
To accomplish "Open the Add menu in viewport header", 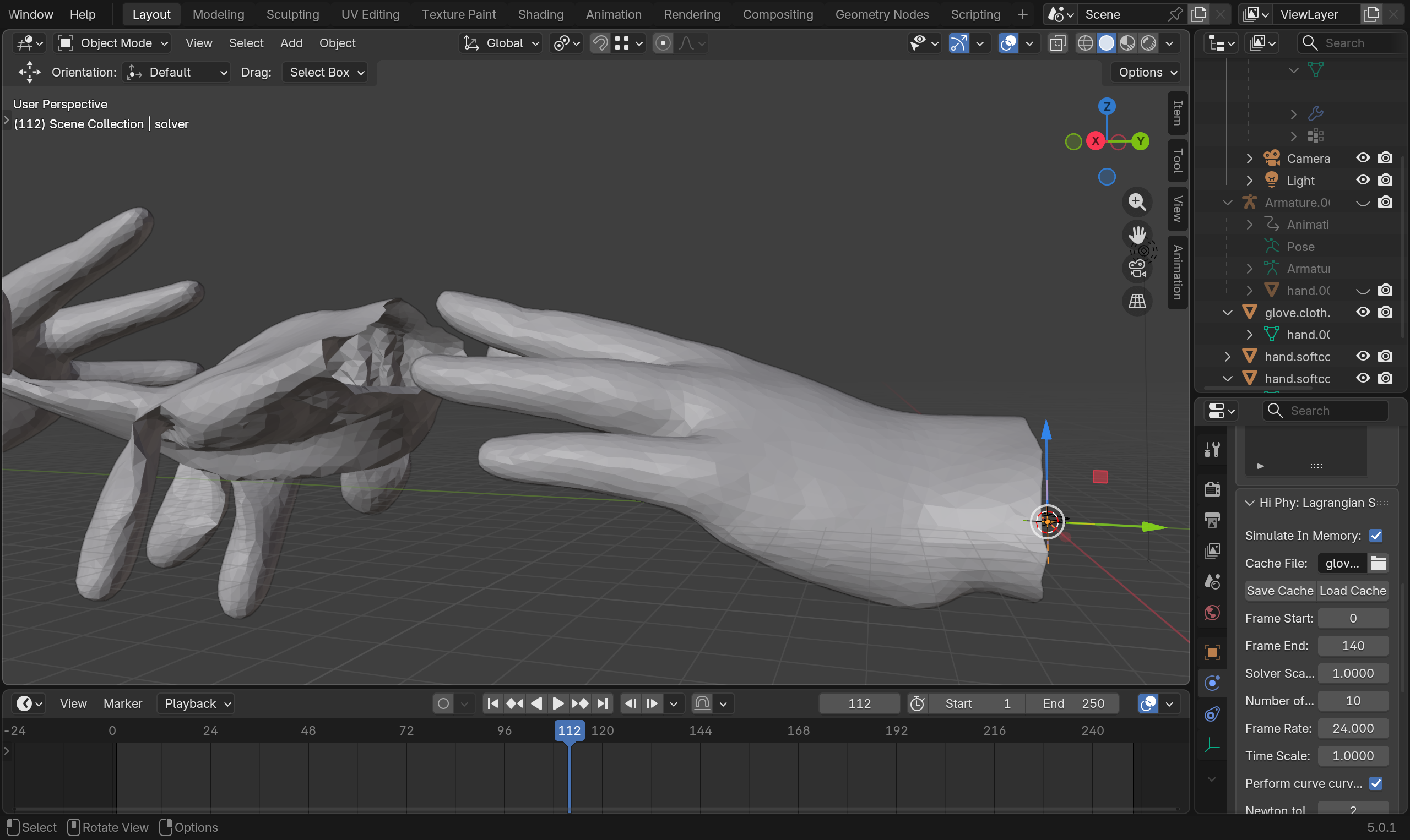I will click(x=291, y=43).
